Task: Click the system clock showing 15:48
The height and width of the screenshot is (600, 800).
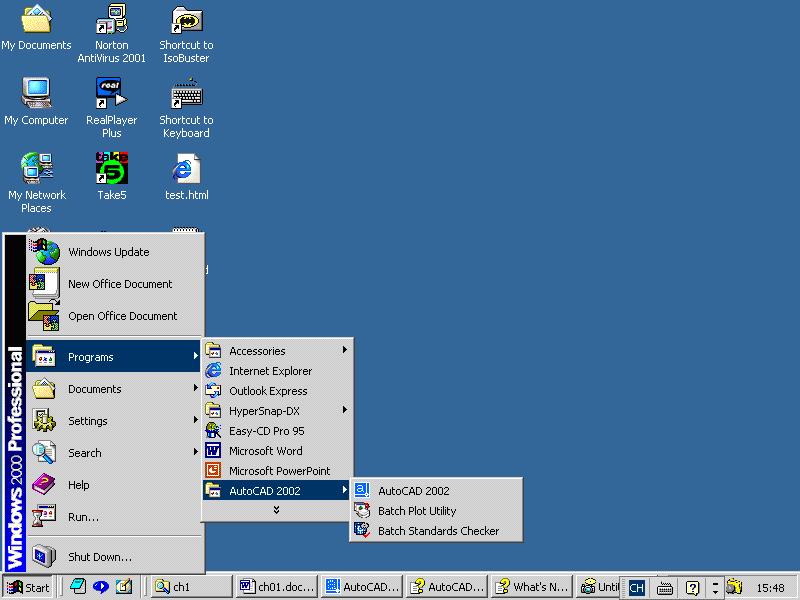Action: coord(770,588)
